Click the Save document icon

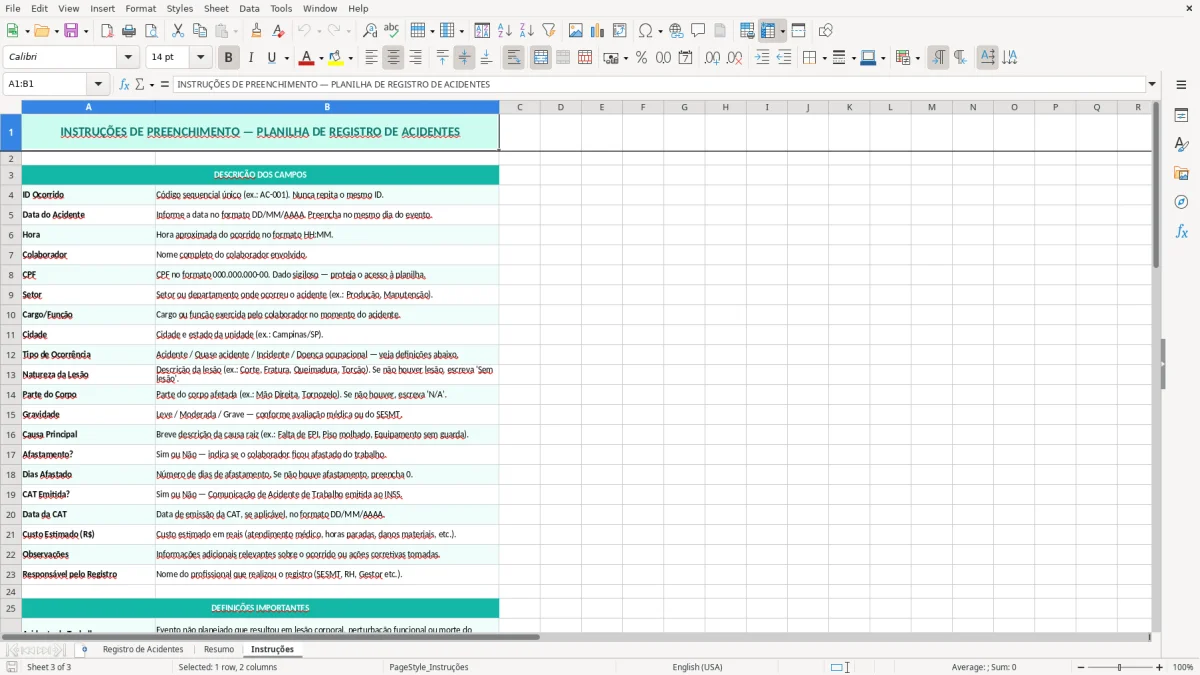71,31
